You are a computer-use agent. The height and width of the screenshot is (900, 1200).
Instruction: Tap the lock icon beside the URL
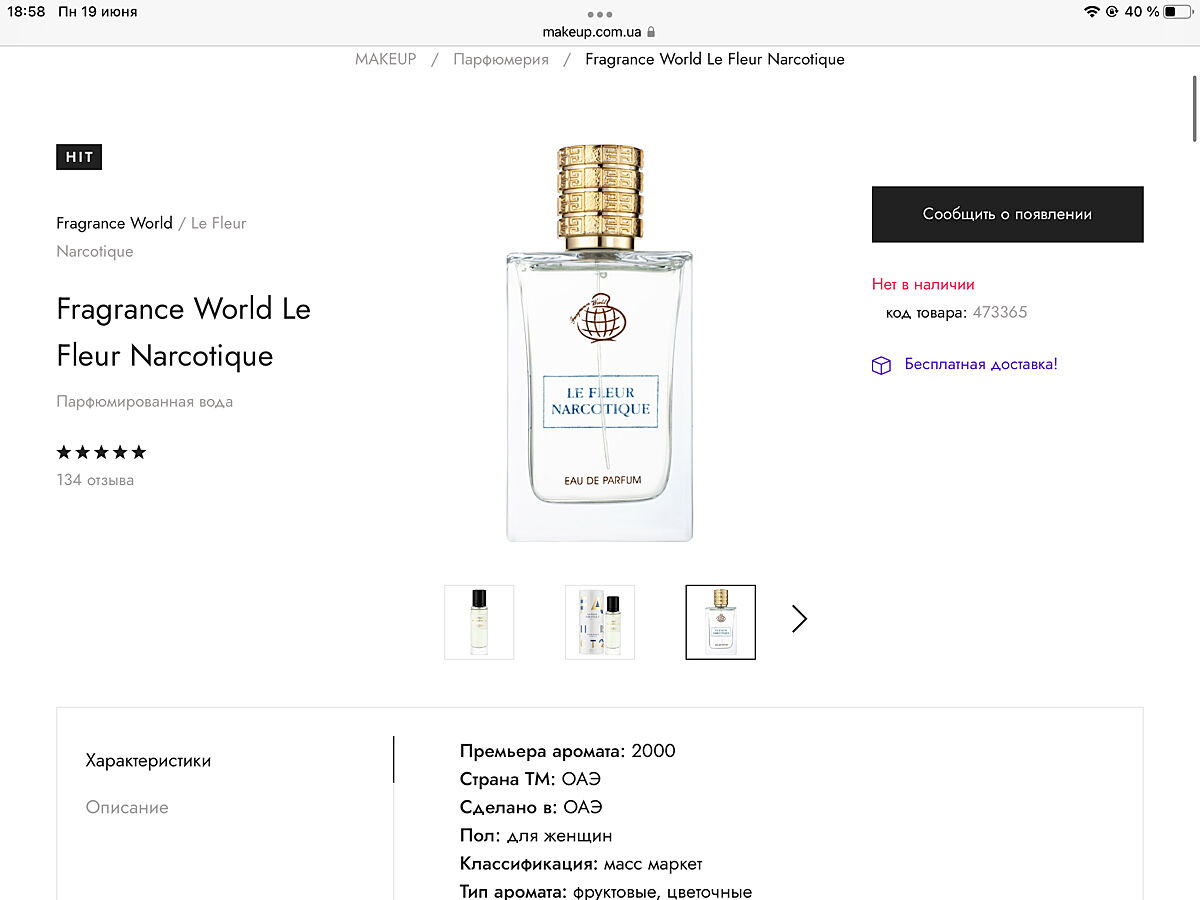click(651, 32)
